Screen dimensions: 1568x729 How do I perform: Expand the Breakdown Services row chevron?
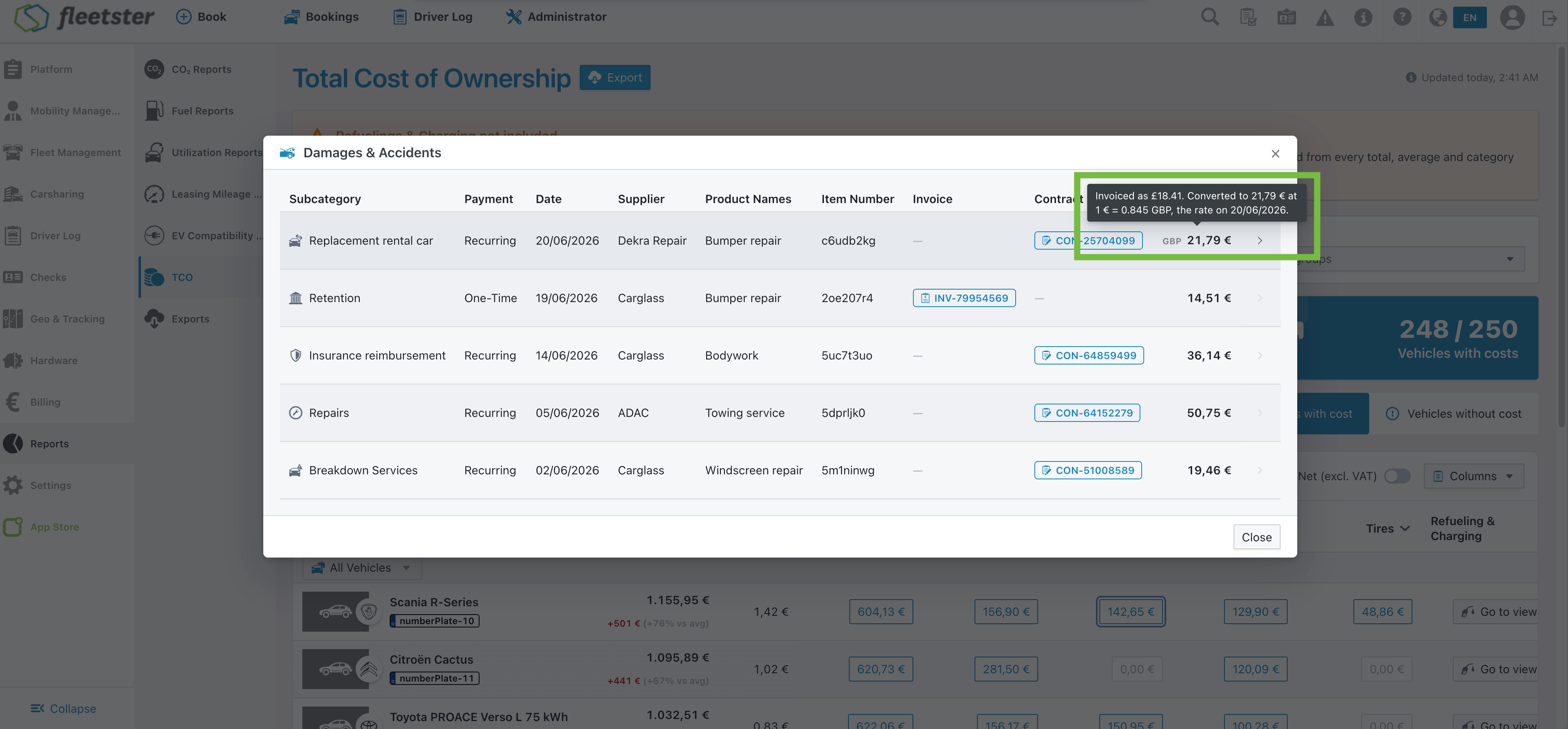point(1259,471)
